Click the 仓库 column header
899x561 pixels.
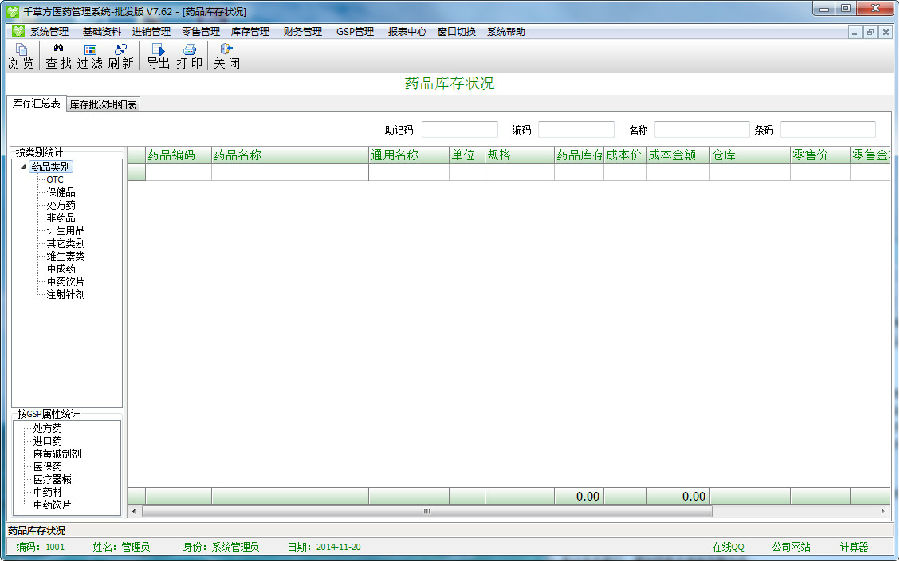click(x=750, y=155)
